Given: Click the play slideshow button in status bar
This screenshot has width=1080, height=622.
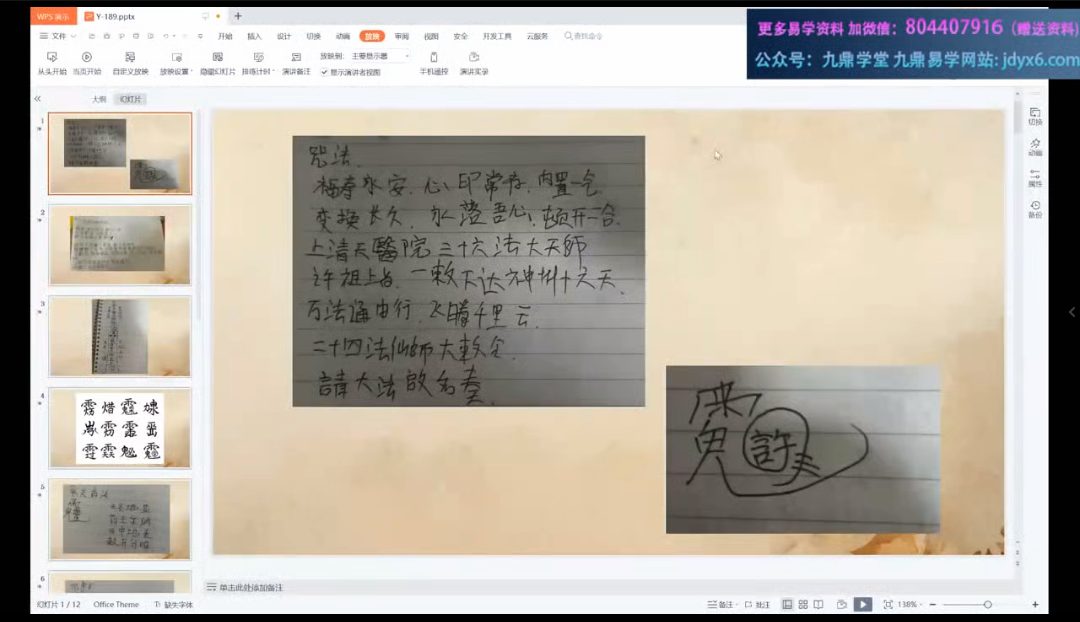Looking at the screenshot, I should pyautogui.click(x=862, y=605).
